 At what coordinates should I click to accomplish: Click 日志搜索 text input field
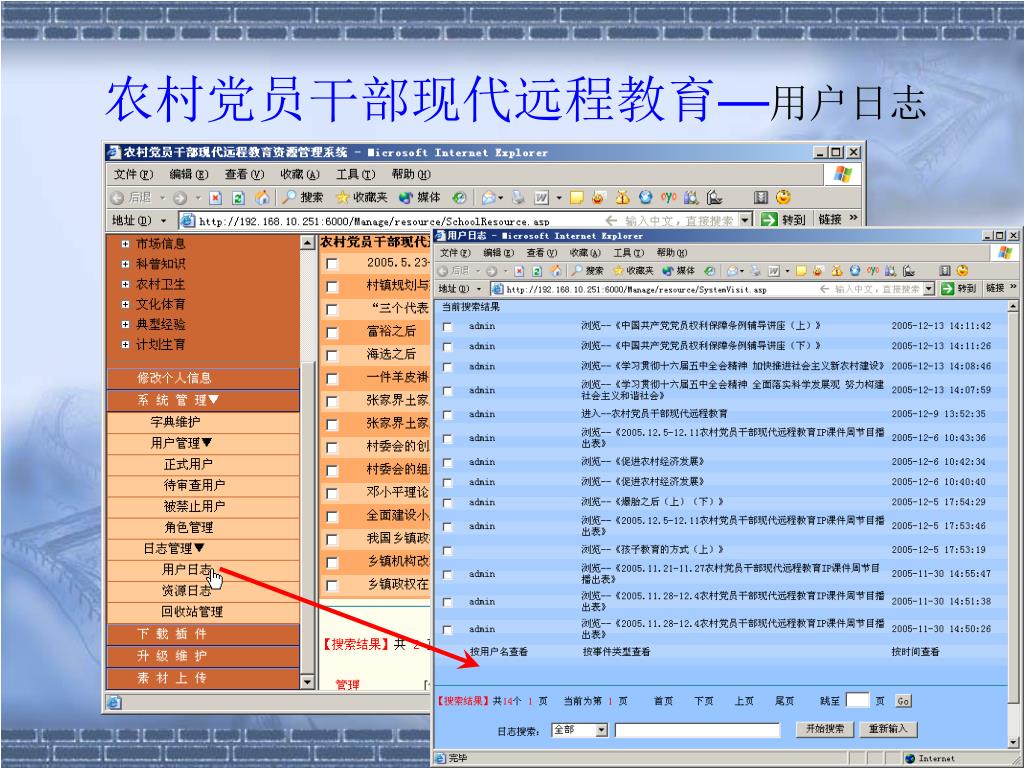coord(697,730)
